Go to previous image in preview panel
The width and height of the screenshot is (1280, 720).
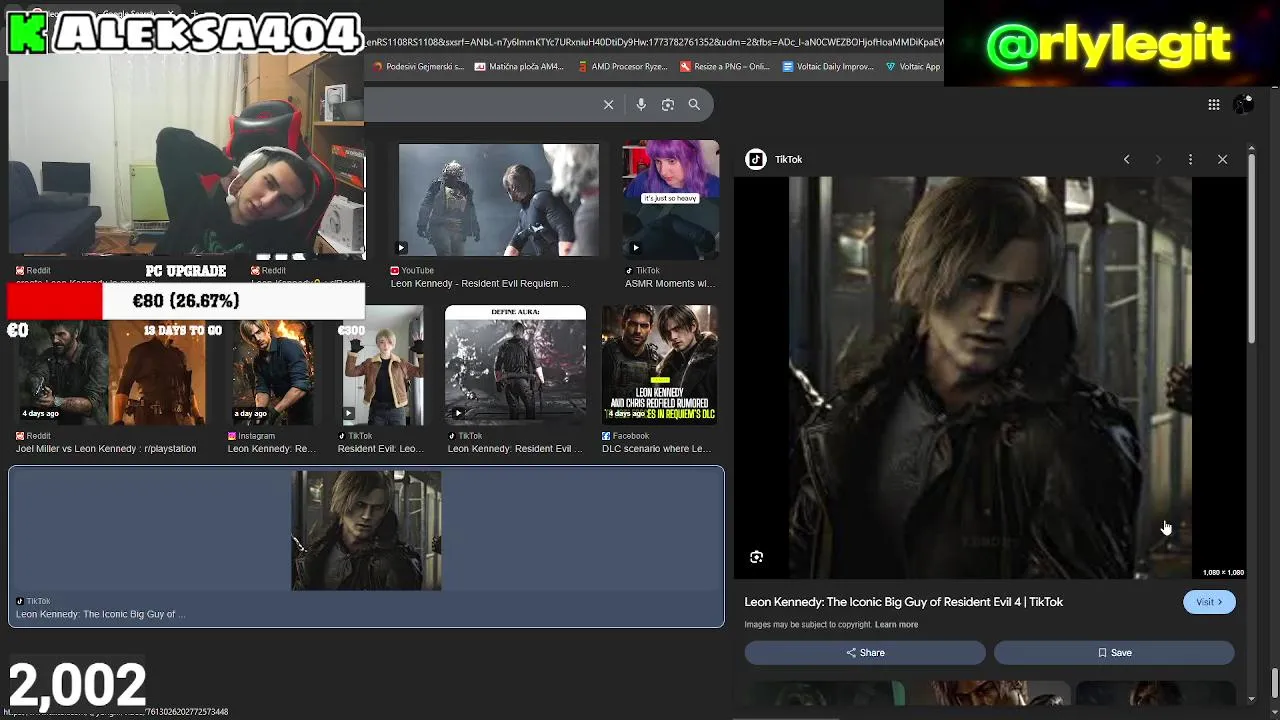tap(1126, 159)
